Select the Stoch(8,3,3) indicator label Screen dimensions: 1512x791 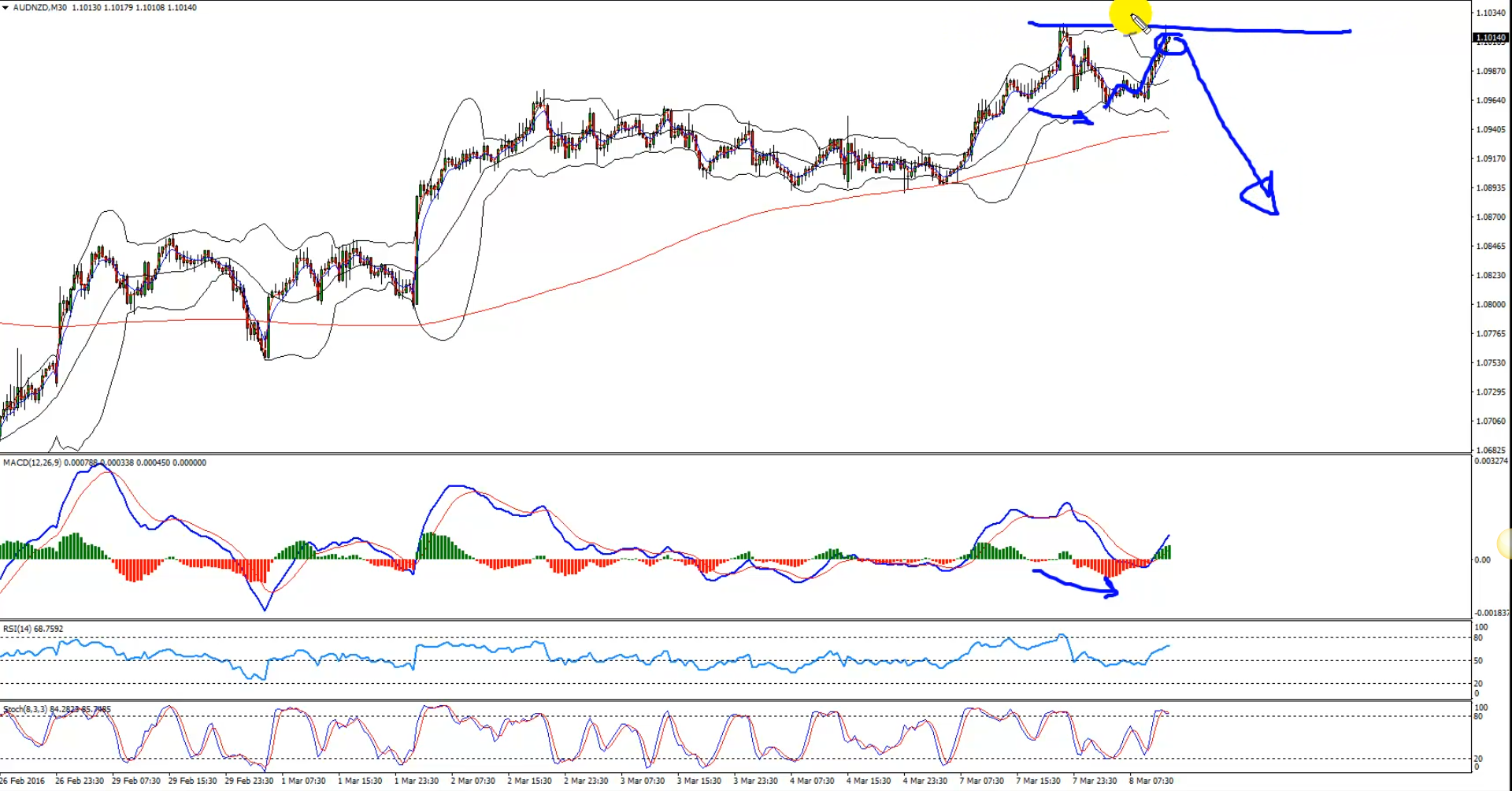25,709
